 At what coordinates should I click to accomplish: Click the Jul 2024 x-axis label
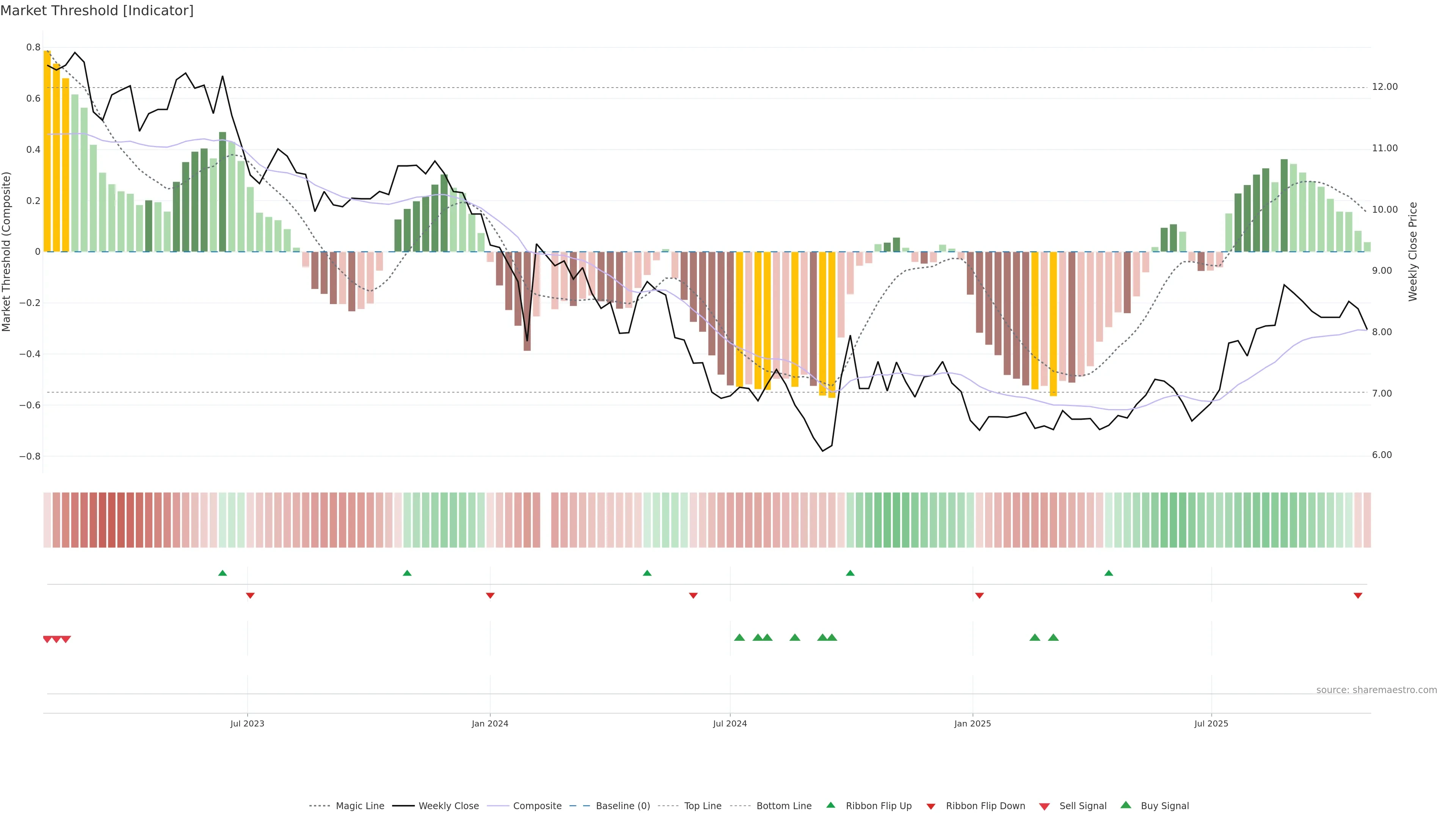coord(730,723)
